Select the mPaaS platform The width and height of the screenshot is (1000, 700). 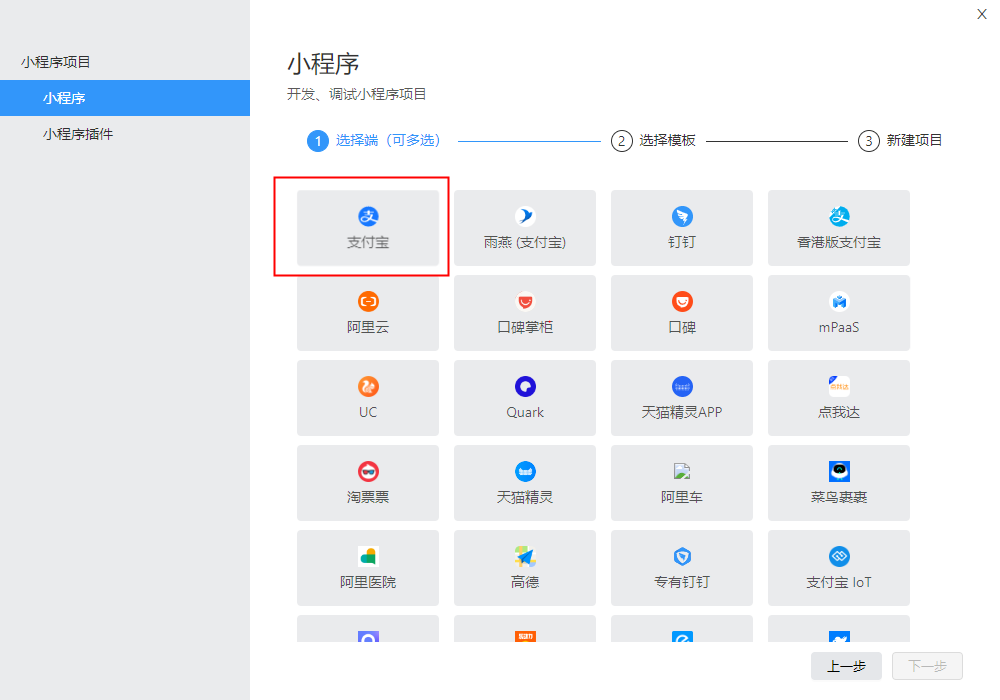pos(839,312)
